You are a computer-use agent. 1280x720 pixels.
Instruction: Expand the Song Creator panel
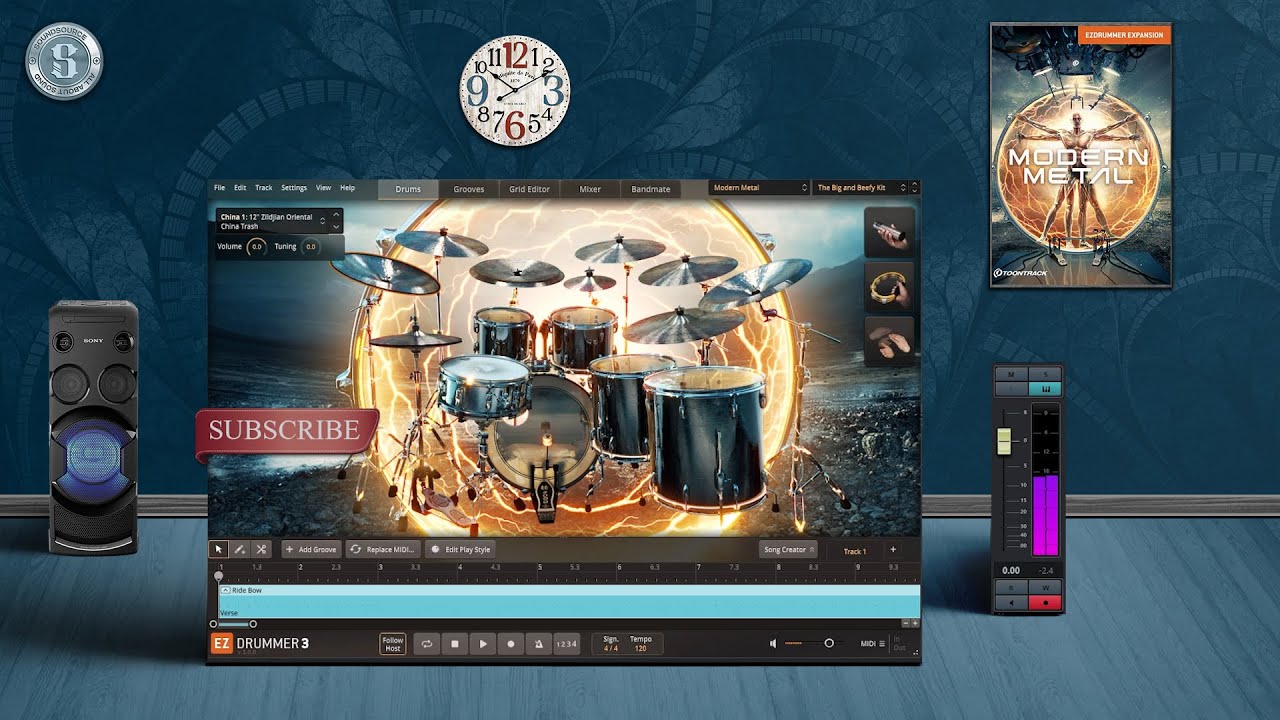click(x=789, y=549)
